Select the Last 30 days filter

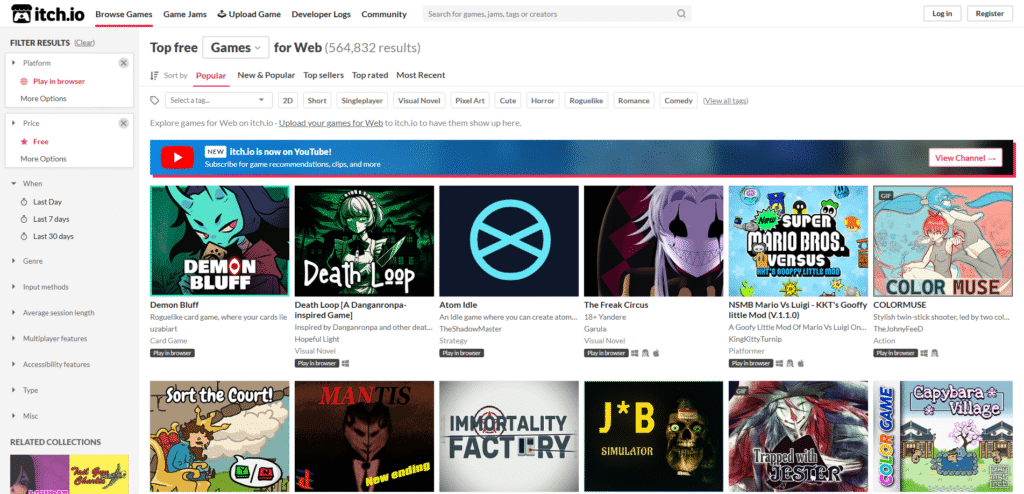click(52, 236)
